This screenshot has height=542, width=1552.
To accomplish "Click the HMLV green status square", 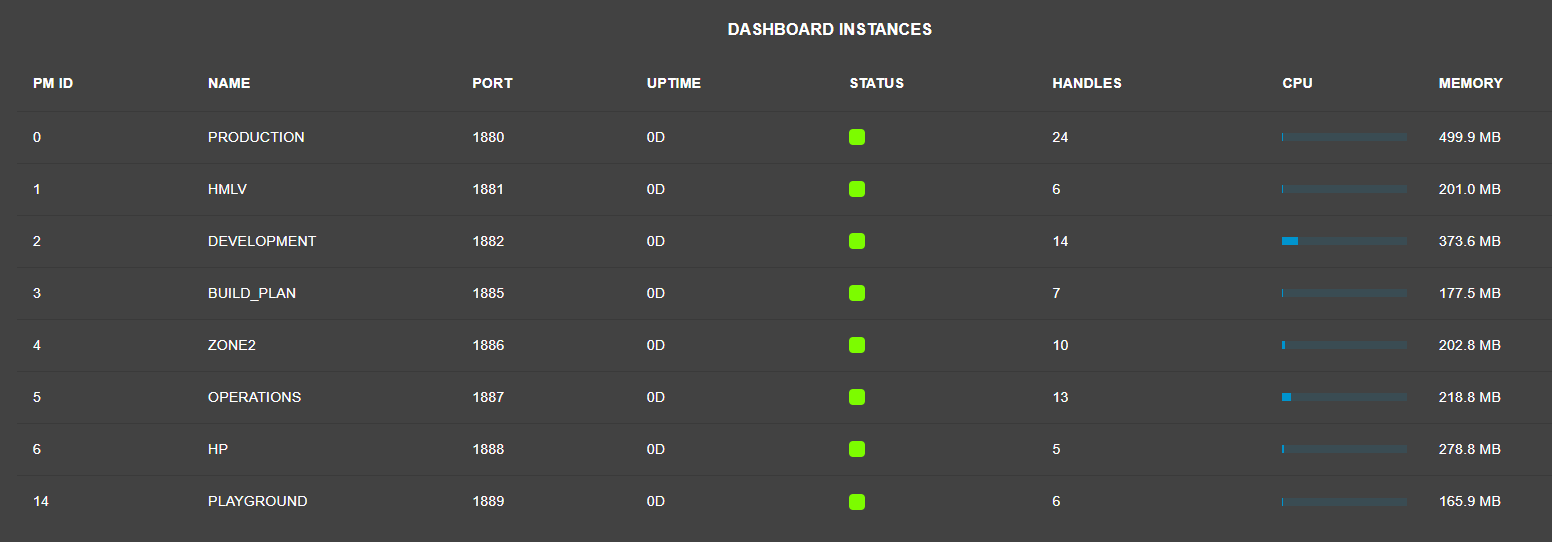I will click(x=857, y=189).
